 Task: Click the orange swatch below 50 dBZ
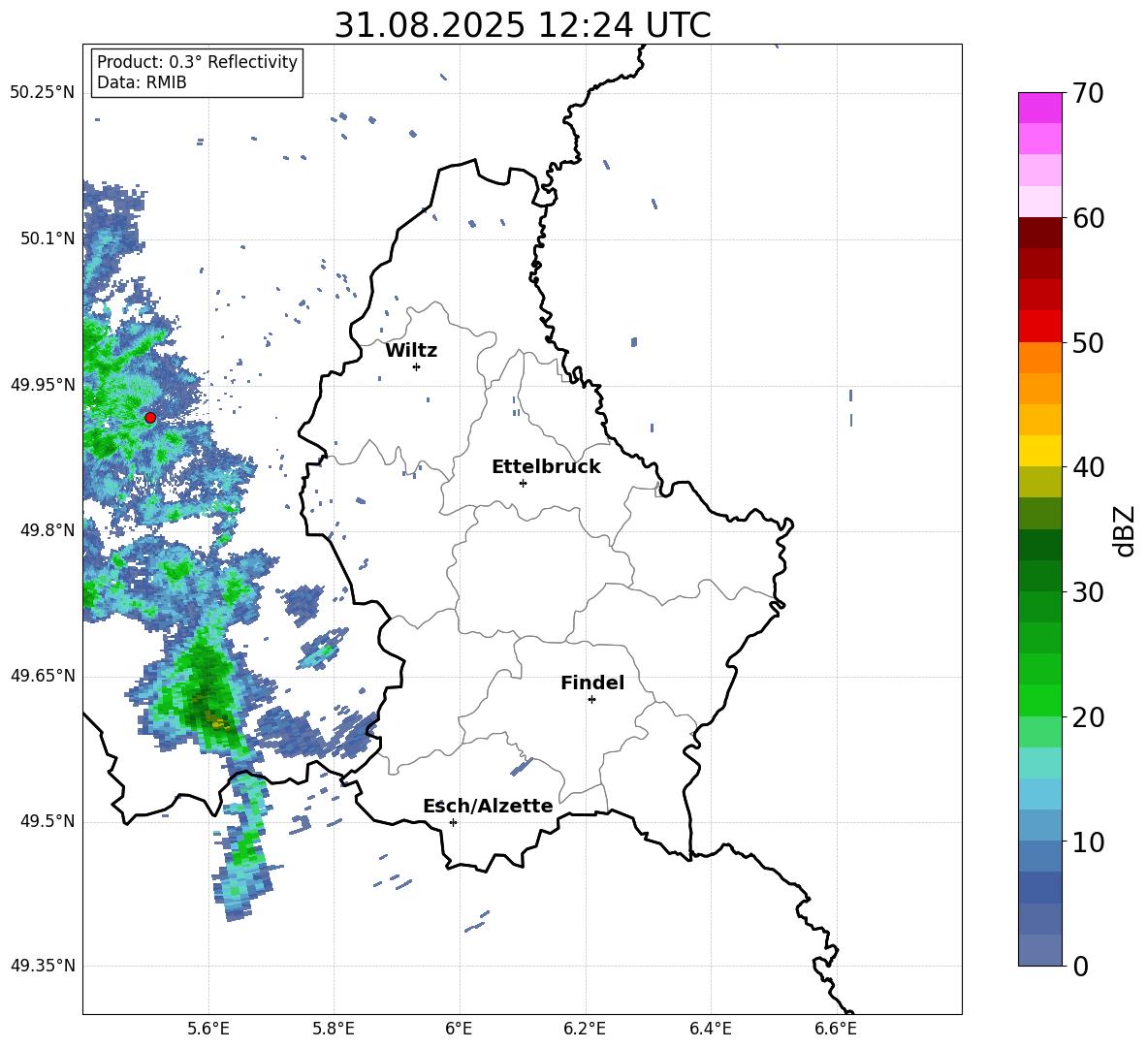(x=1039, y=357)
